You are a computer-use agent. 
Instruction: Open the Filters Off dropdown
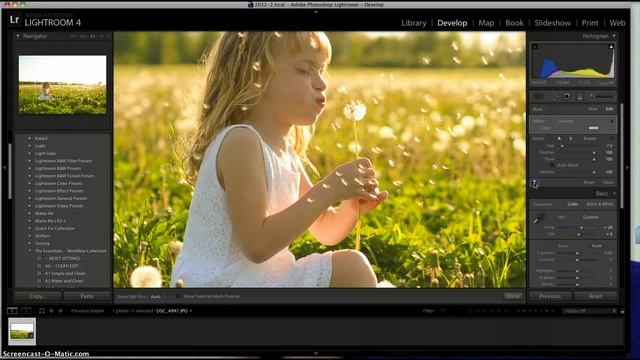click(x=589, y=311)
